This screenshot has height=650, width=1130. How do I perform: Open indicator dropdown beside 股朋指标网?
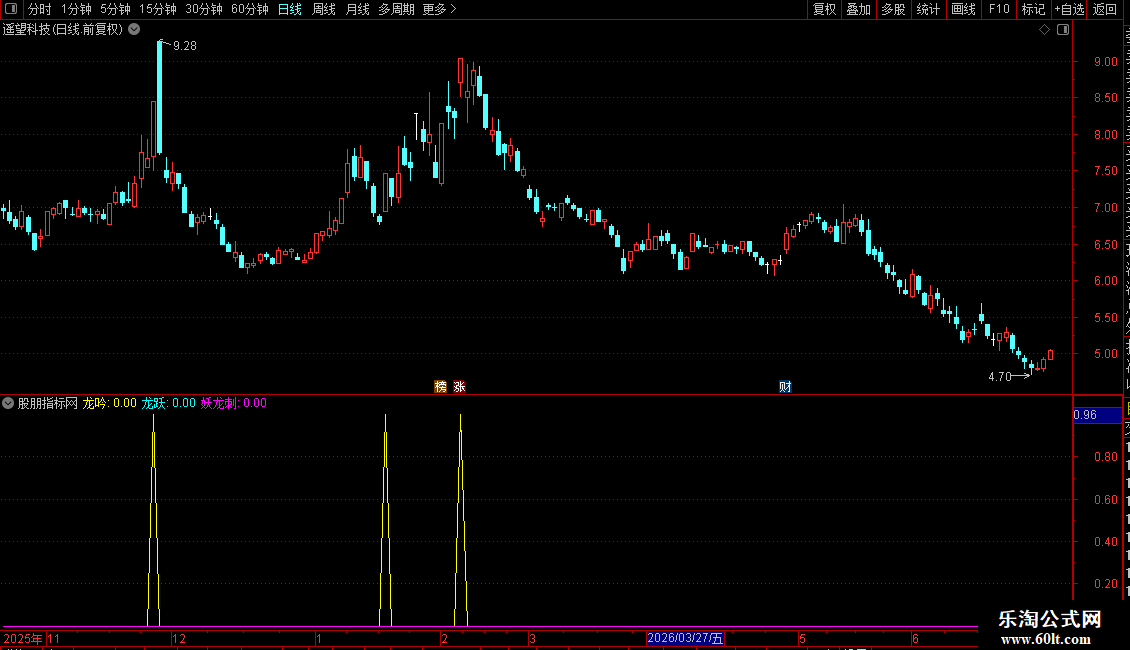8,403
